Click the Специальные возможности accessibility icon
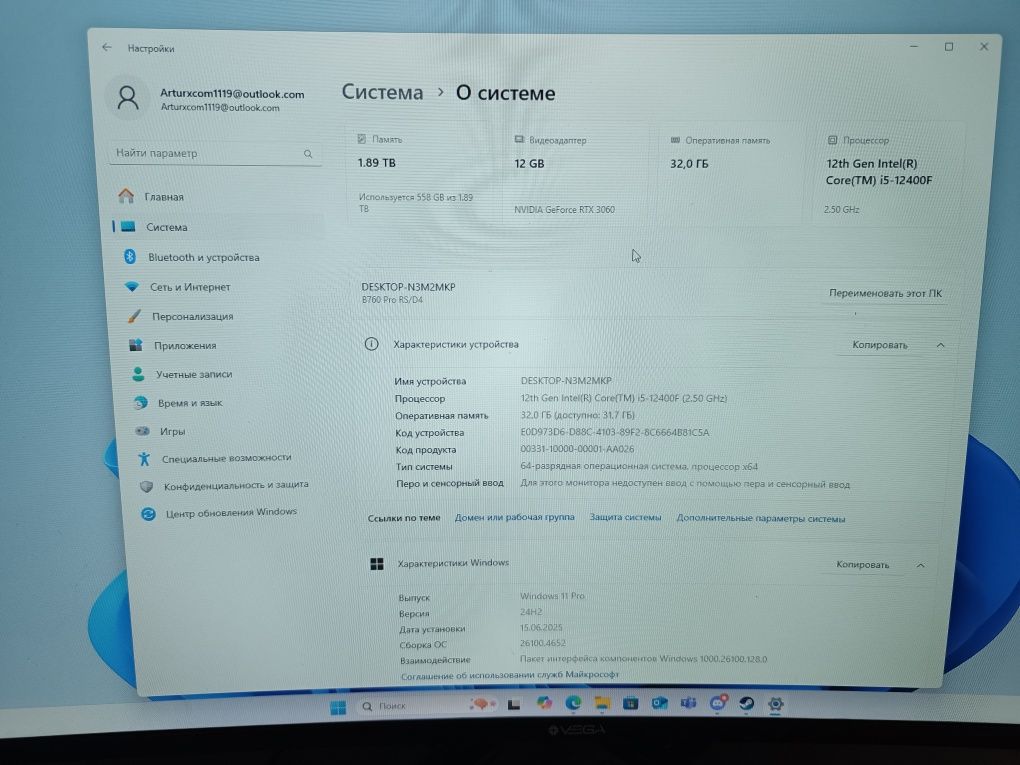The height and width of the screenshot is (765, 1020). (144, 459)
